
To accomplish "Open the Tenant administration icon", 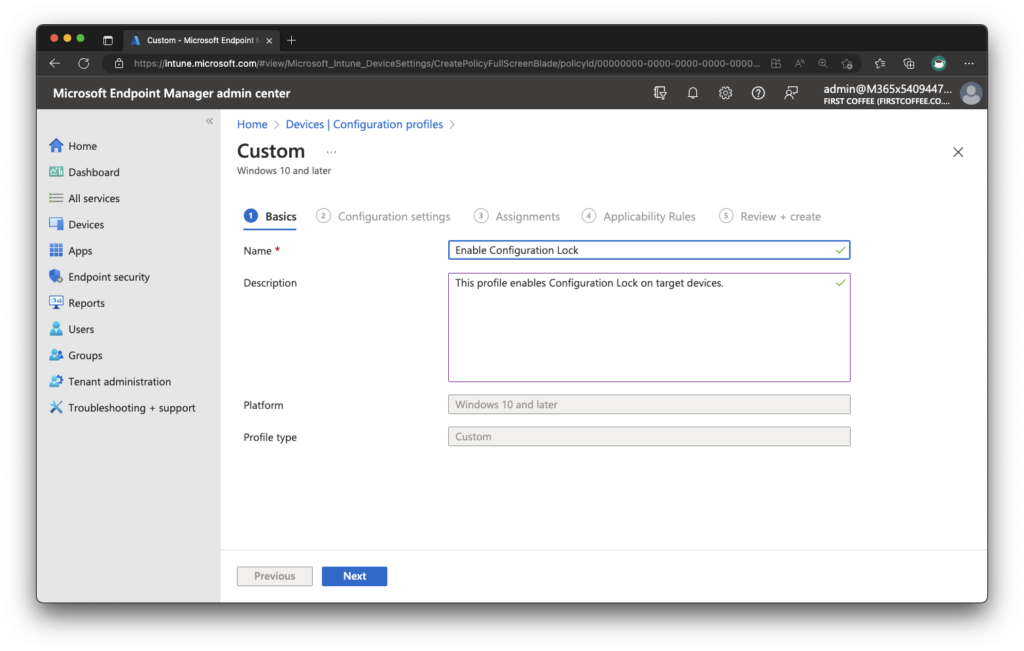I will coord(56,381).
